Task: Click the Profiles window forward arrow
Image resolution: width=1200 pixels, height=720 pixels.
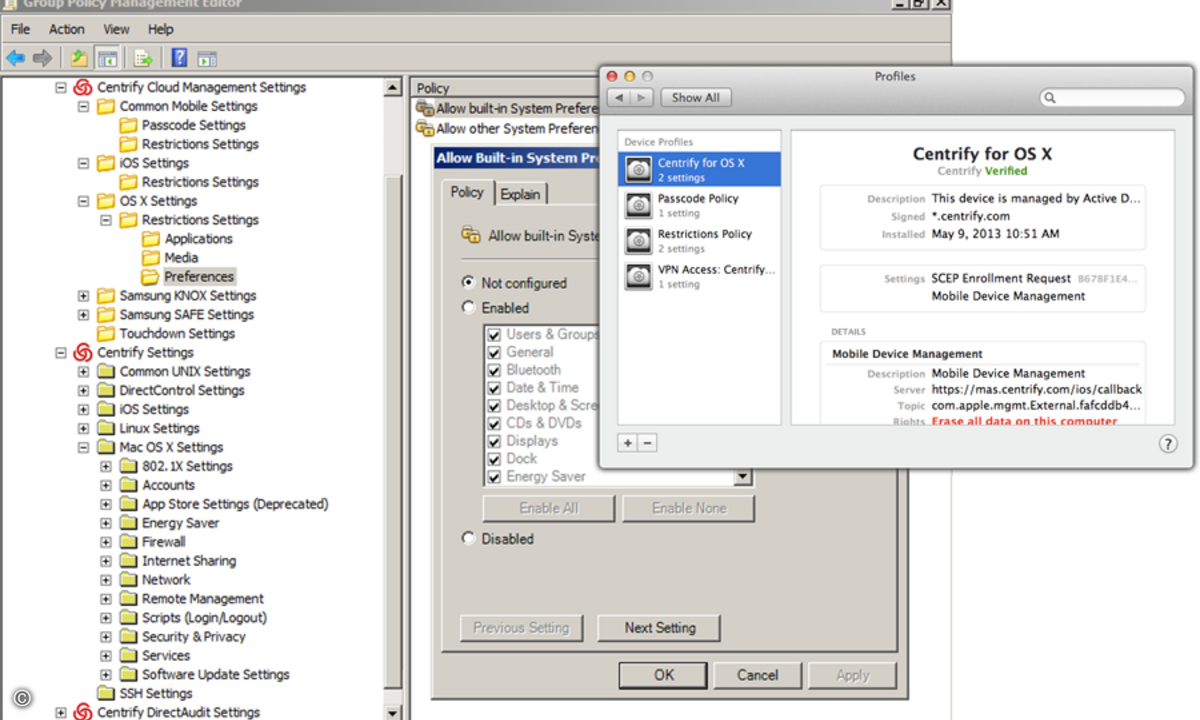Action: click(641, 97)
